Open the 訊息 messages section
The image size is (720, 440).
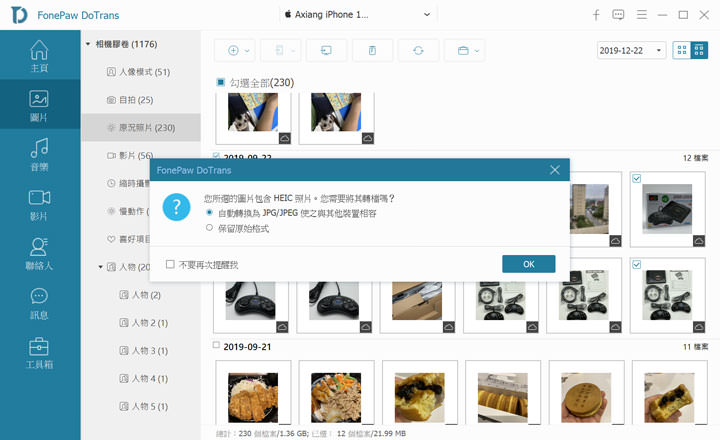(x=39, y=303)
